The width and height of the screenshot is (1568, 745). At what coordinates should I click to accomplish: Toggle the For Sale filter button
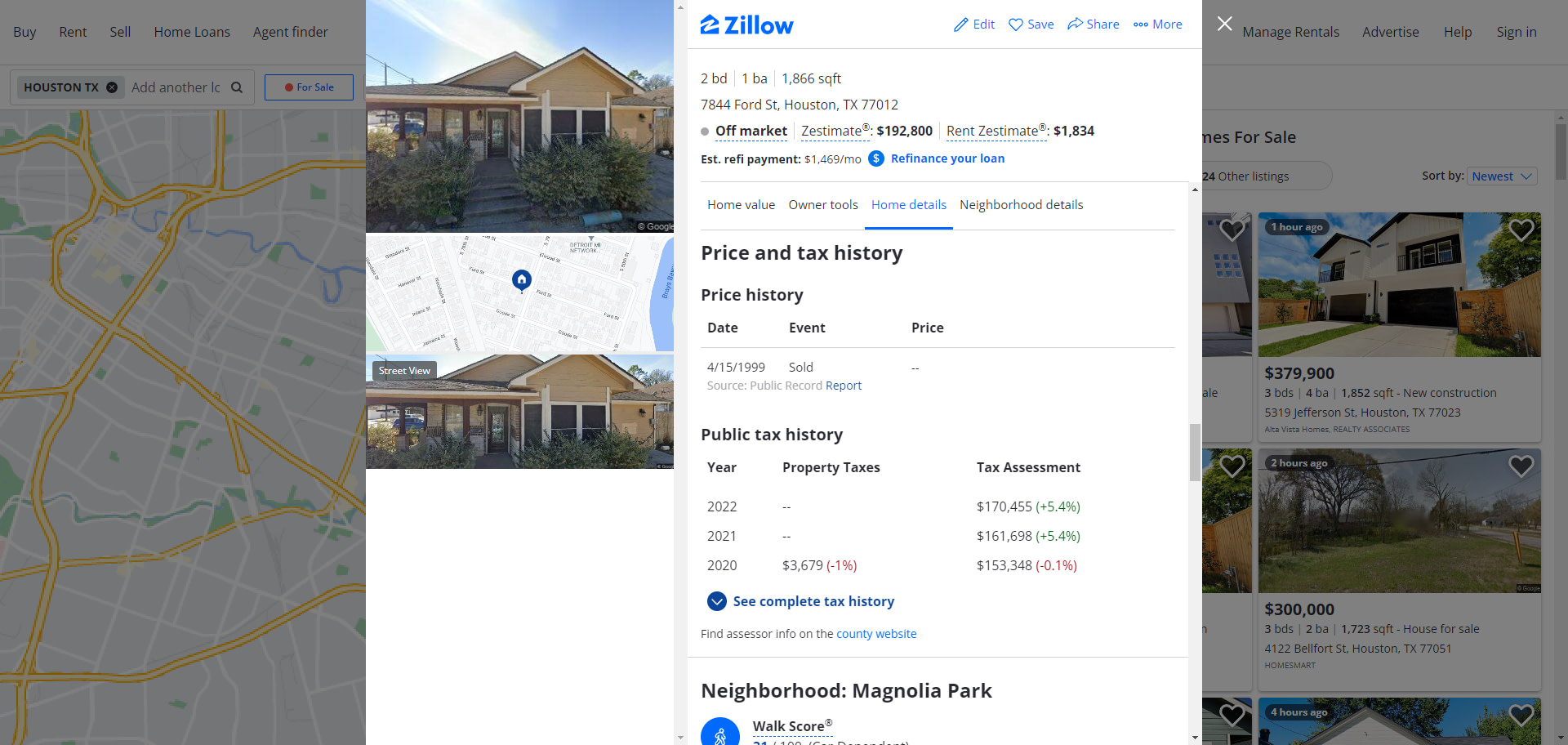tap(309, 87)
